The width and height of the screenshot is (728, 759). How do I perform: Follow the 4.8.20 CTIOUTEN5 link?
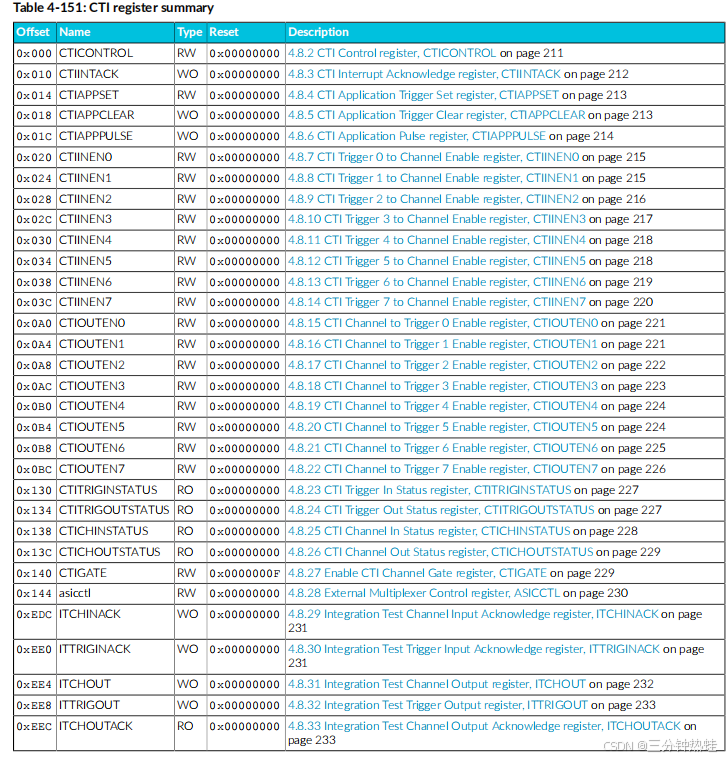[443, 427]
